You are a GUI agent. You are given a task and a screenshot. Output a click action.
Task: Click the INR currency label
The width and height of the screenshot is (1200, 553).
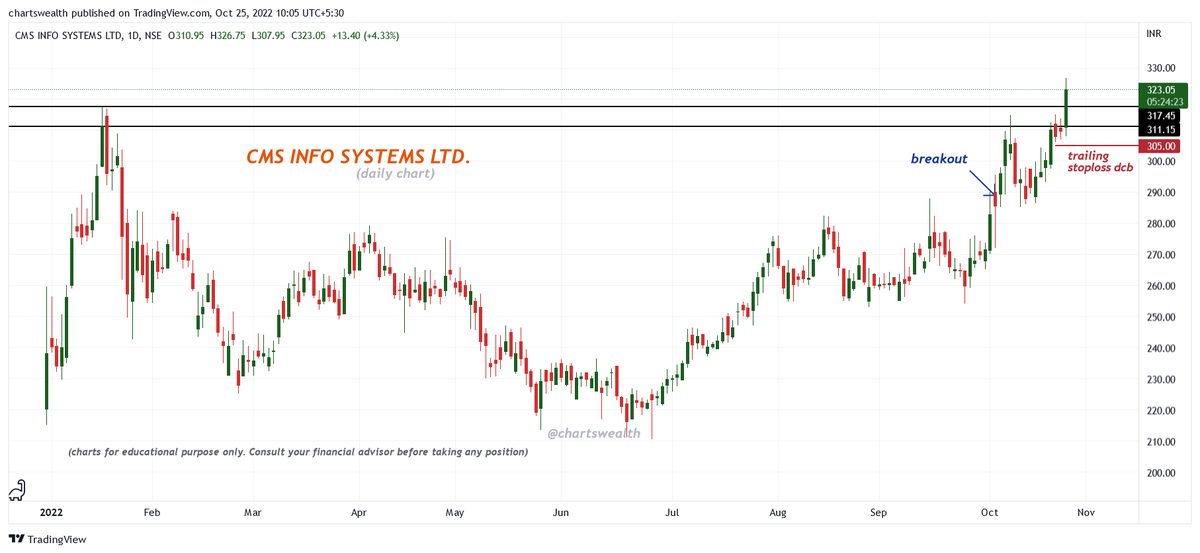click(1153, 33)
